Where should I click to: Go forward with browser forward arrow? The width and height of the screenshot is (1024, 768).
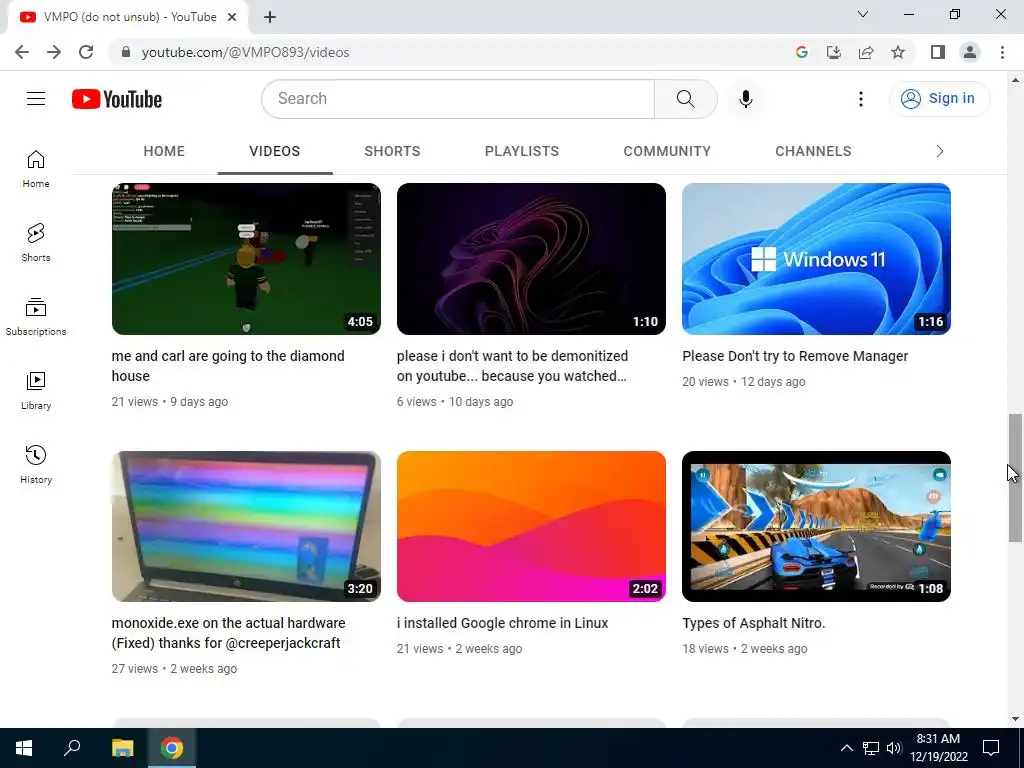[54, 52]
